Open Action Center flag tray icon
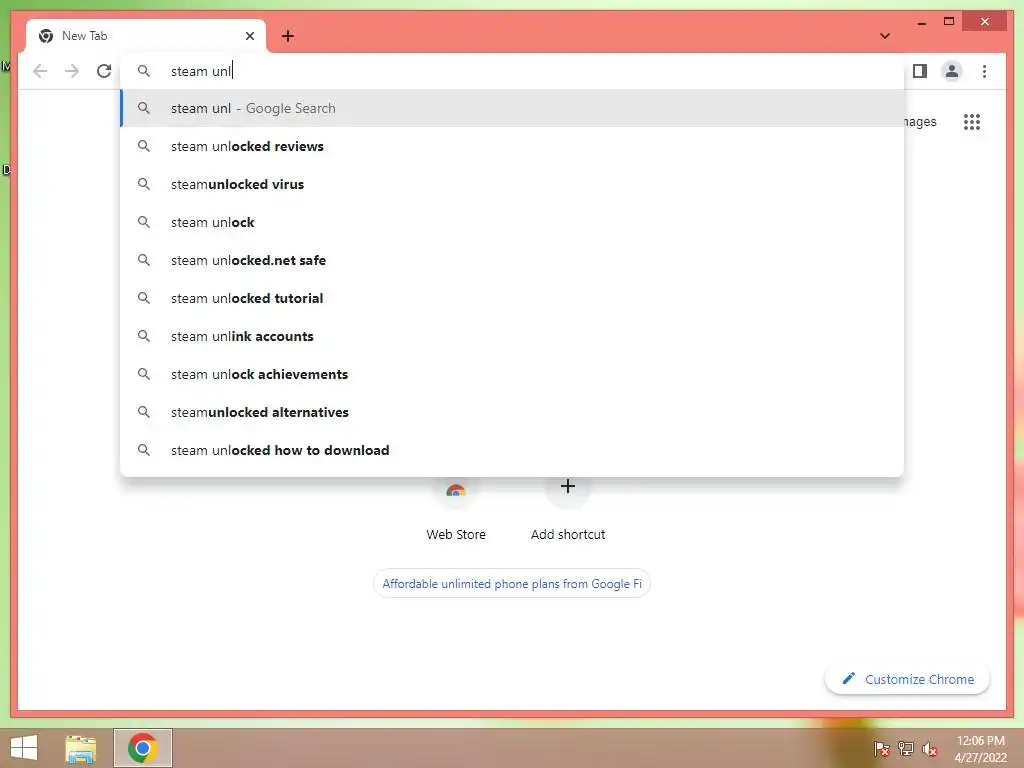Viewport: 1024px width, 768px height. tap(882, 748)
